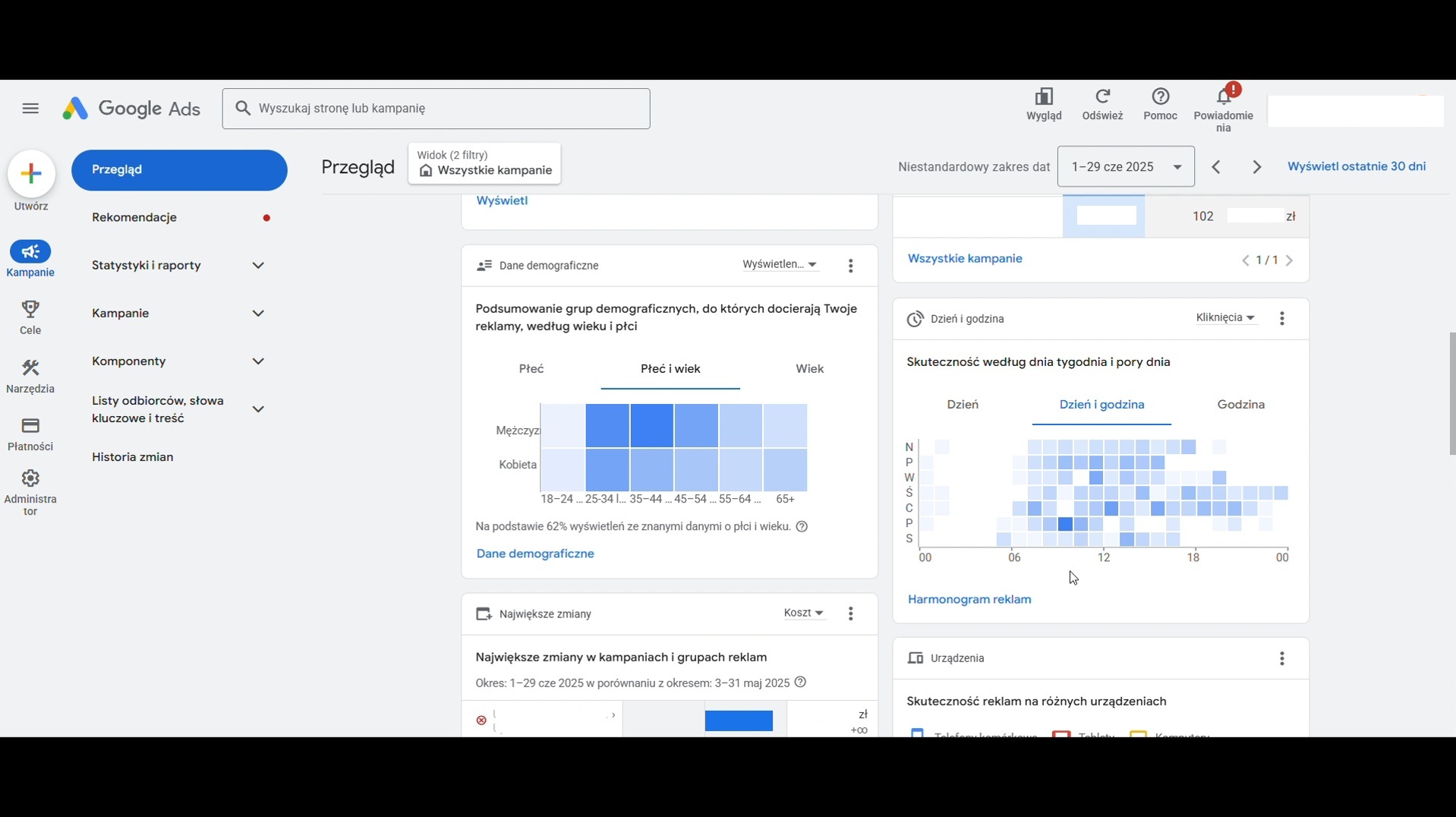
Task: Open Powiadomienia bell notifications
Action: (1223, 97)
